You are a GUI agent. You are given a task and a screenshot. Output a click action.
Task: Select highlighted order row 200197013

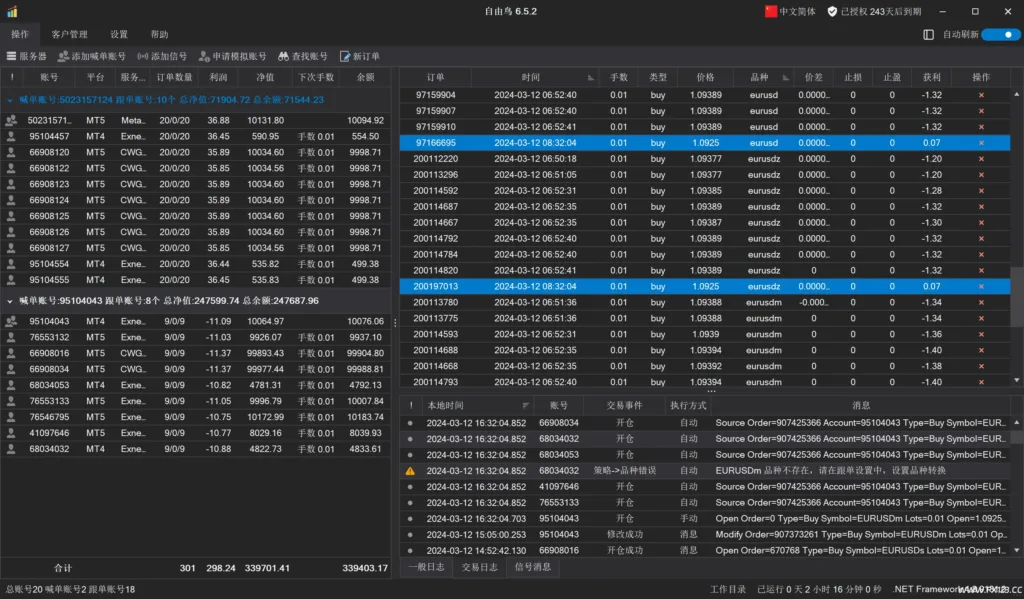[705, 286]
